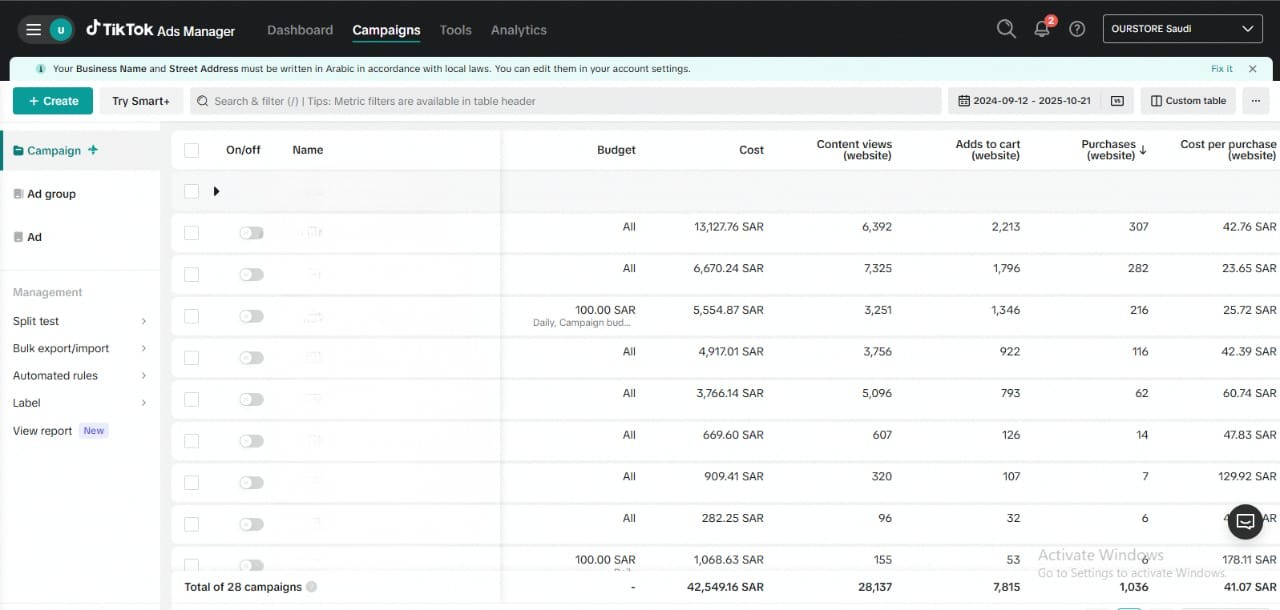This screenshot has width=1280, height=610.
Task: Toggle on the 6,670.24 SAR campaign
Action: [251, 274]
